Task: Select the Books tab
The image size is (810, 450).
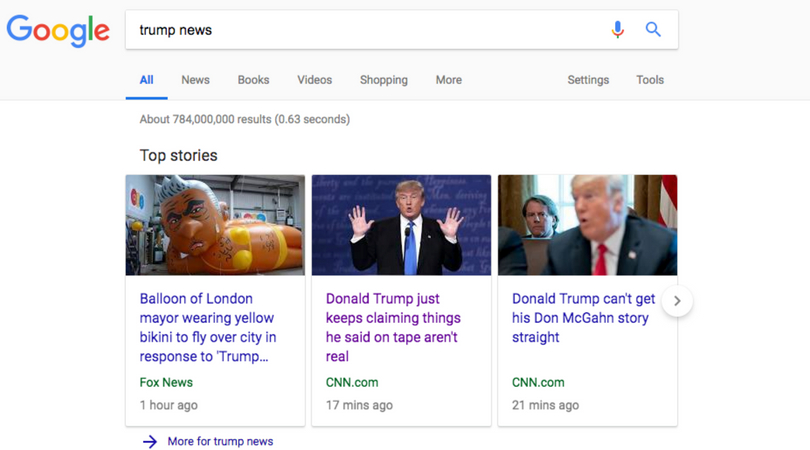Action: pos(253,80)
